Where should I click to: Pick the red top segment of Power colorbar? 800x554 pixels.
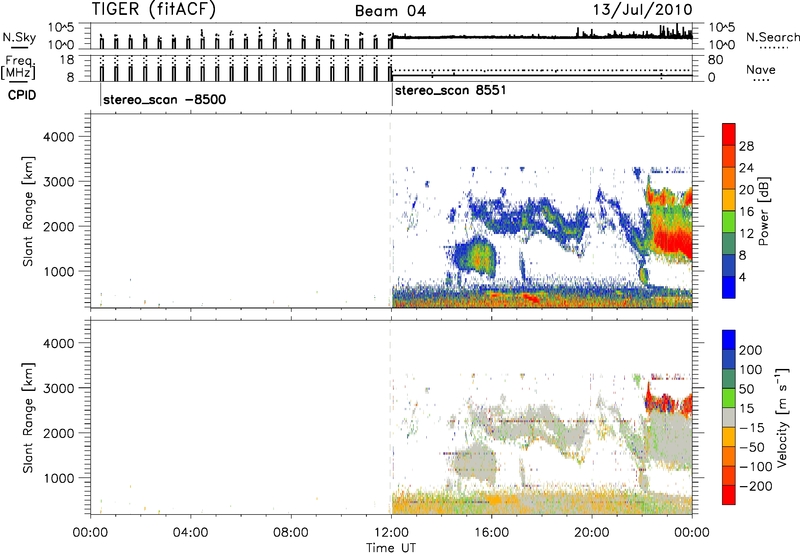click(729, 134)
